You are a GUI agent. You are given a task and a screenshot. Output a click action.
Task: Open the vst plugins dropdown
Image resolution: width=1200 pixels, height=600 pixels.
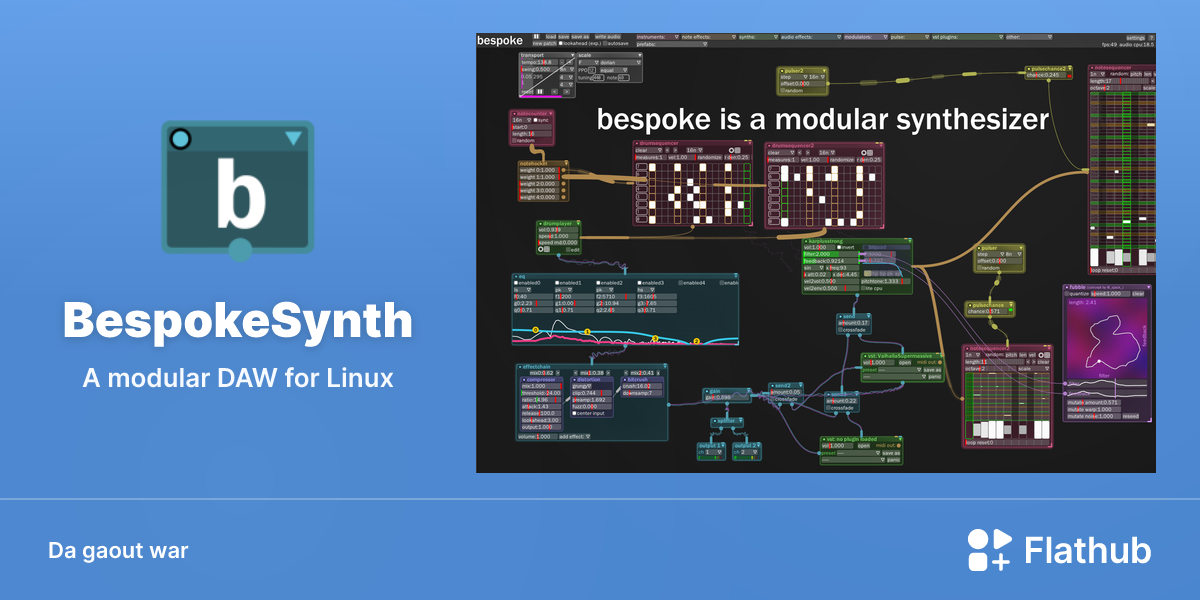(968, 37)
